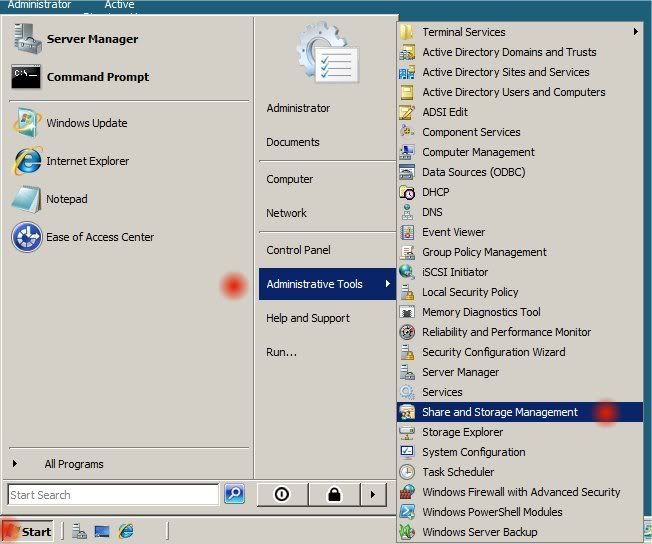This screenshot has width=652, height=544.
Task: Click Active Directory Sites and Services icon
Action: (407, 72)
